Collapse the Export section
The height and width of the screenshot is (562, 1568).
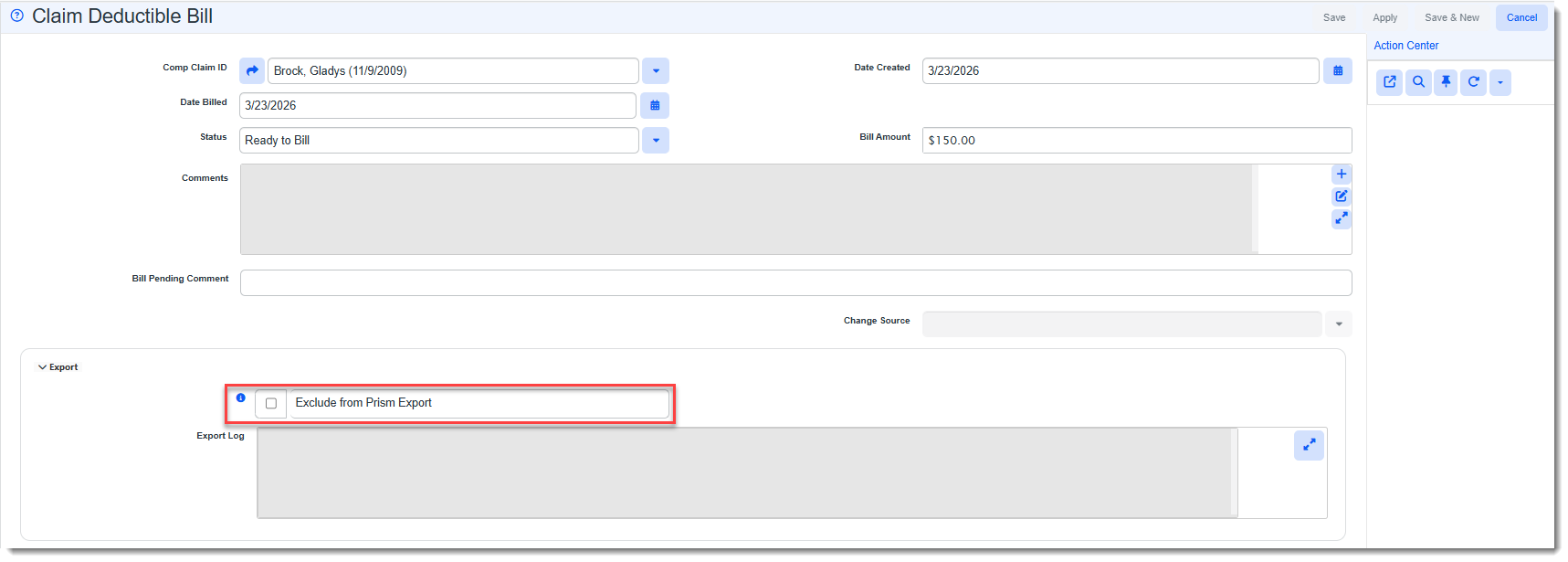tap(43, 367)
